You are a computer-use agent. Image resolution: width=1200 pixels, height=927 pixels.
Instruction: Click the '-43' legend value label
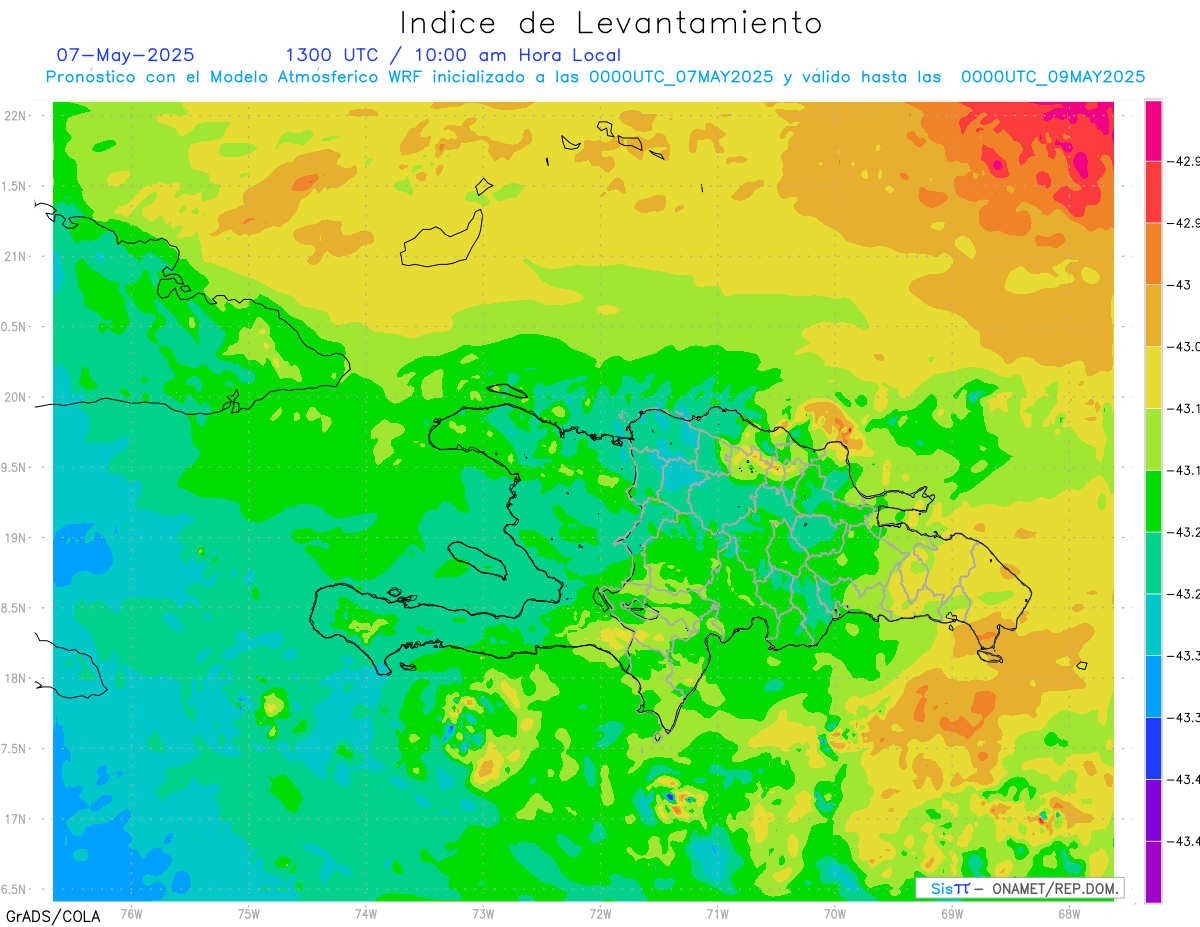coord(1182,285)
